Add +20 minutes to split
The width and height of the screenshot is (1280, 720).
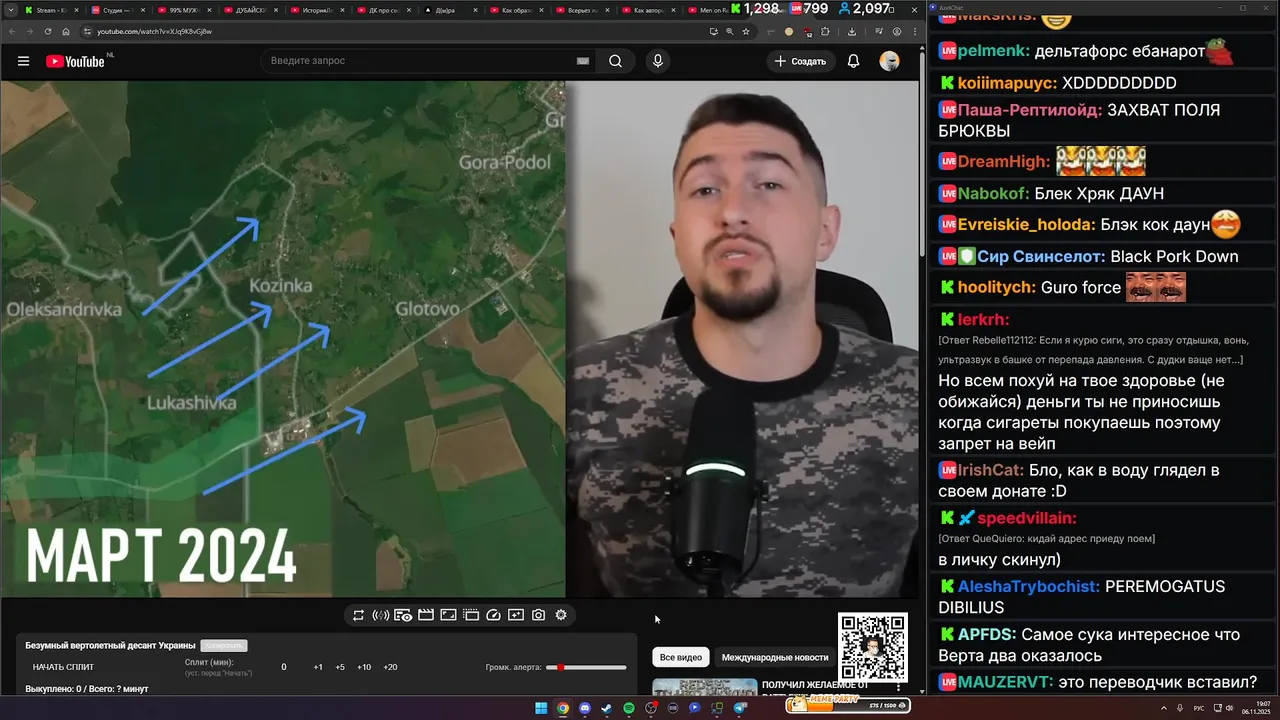[390, 667]
